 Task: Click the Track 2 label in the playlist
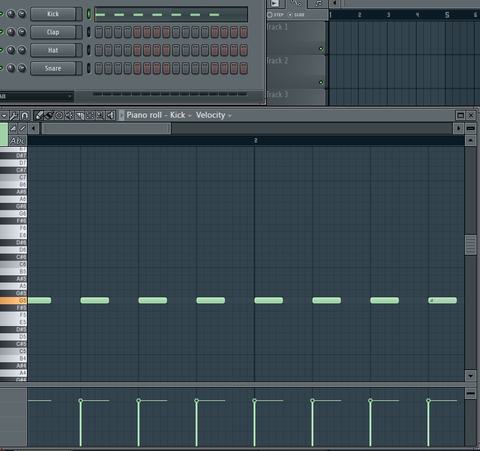[277, 61]
